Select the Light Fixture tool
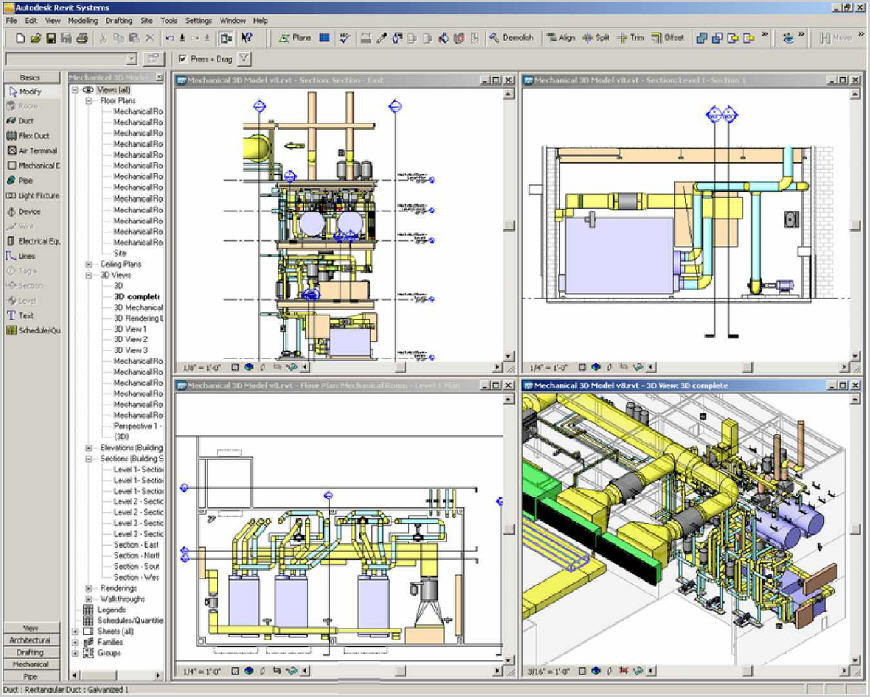870x697 pixels. 32,195
